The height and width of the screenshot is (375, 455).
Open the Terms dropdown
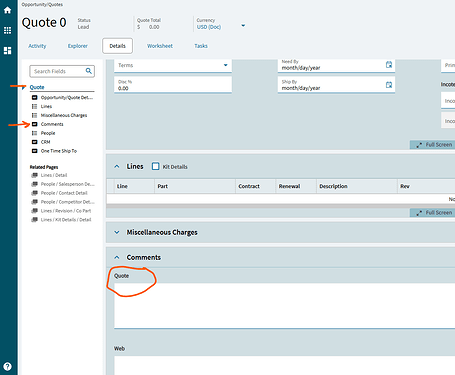(x=173, y=66)
